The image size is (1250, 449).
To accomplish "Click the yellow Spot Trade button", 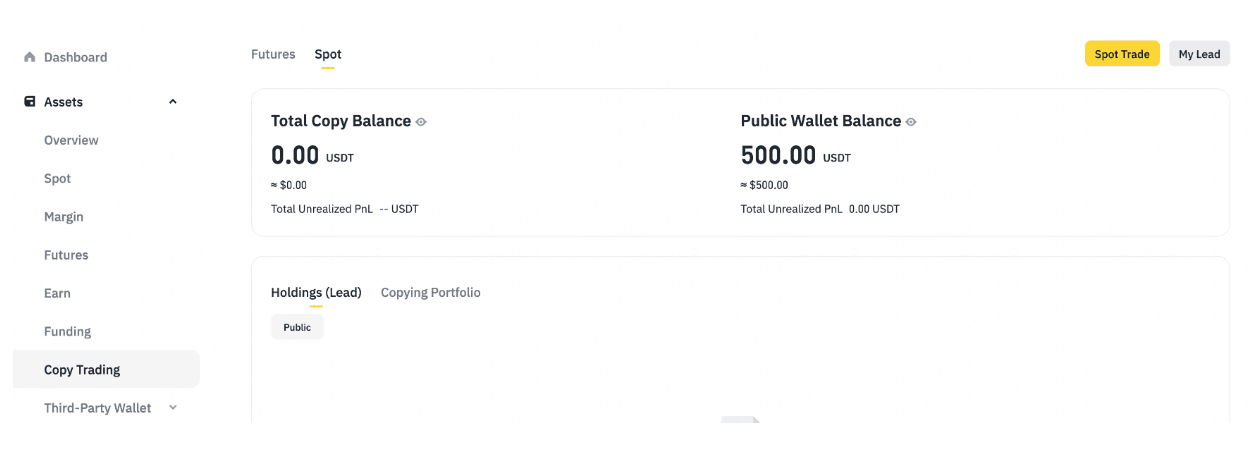I will pyautogui.click(x=1122, y=54).
